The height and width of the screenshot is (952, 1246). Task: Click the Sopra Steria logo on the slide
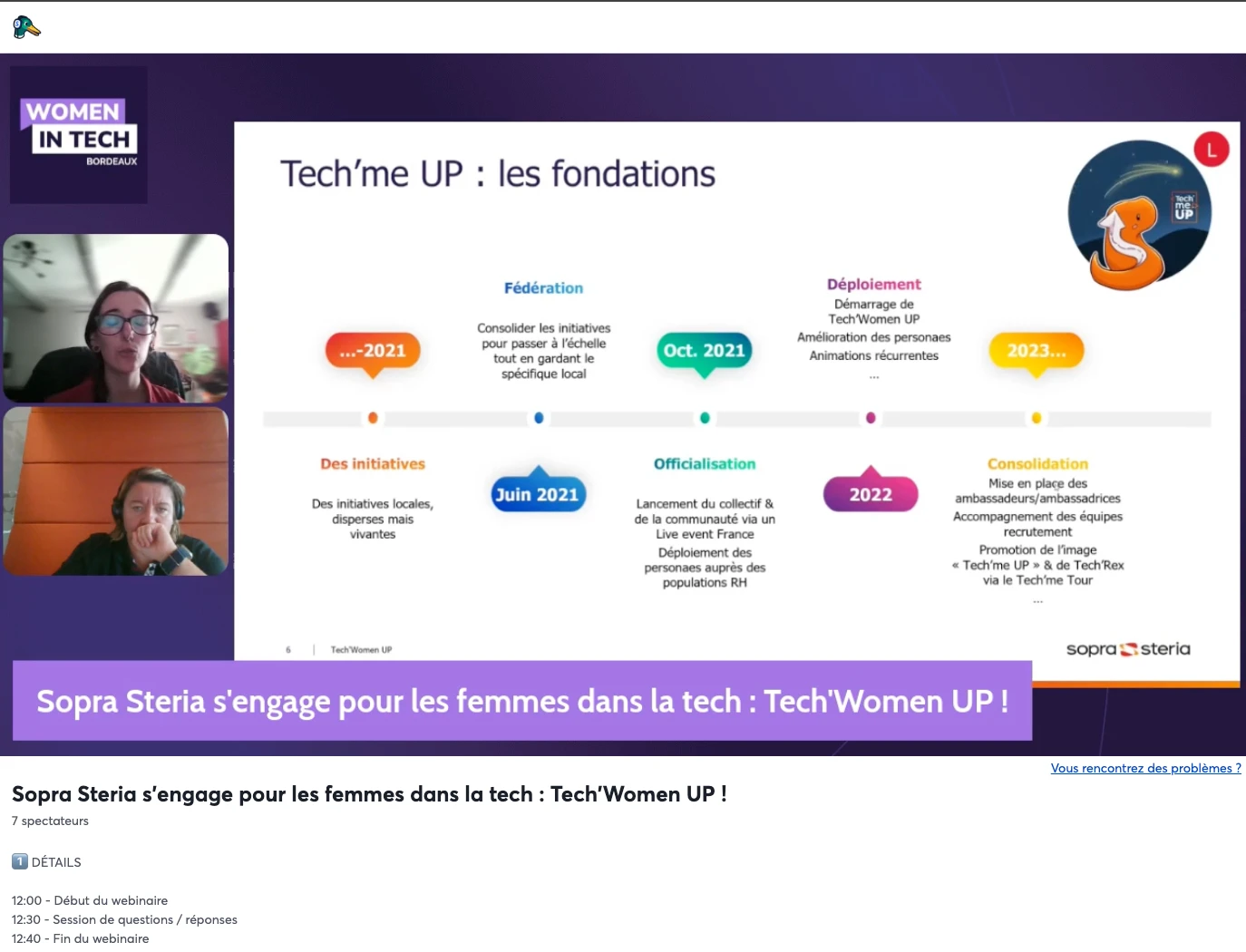coord(1127,649)
